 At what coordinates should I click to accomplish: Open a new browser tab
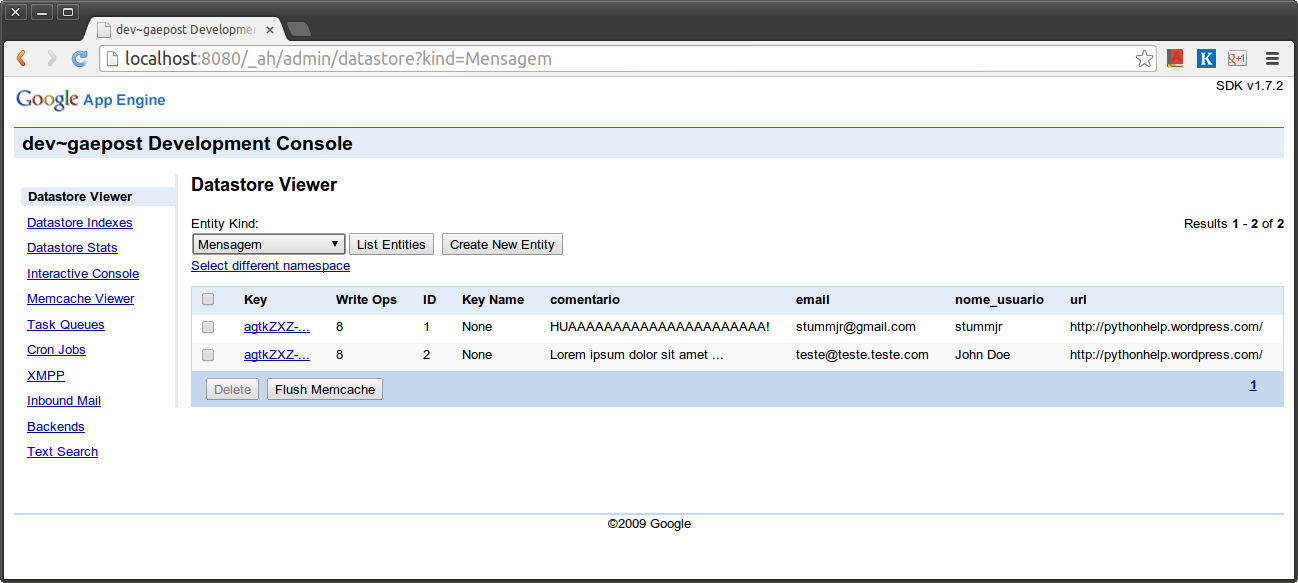pyautogui.click(x=298, y=28)
